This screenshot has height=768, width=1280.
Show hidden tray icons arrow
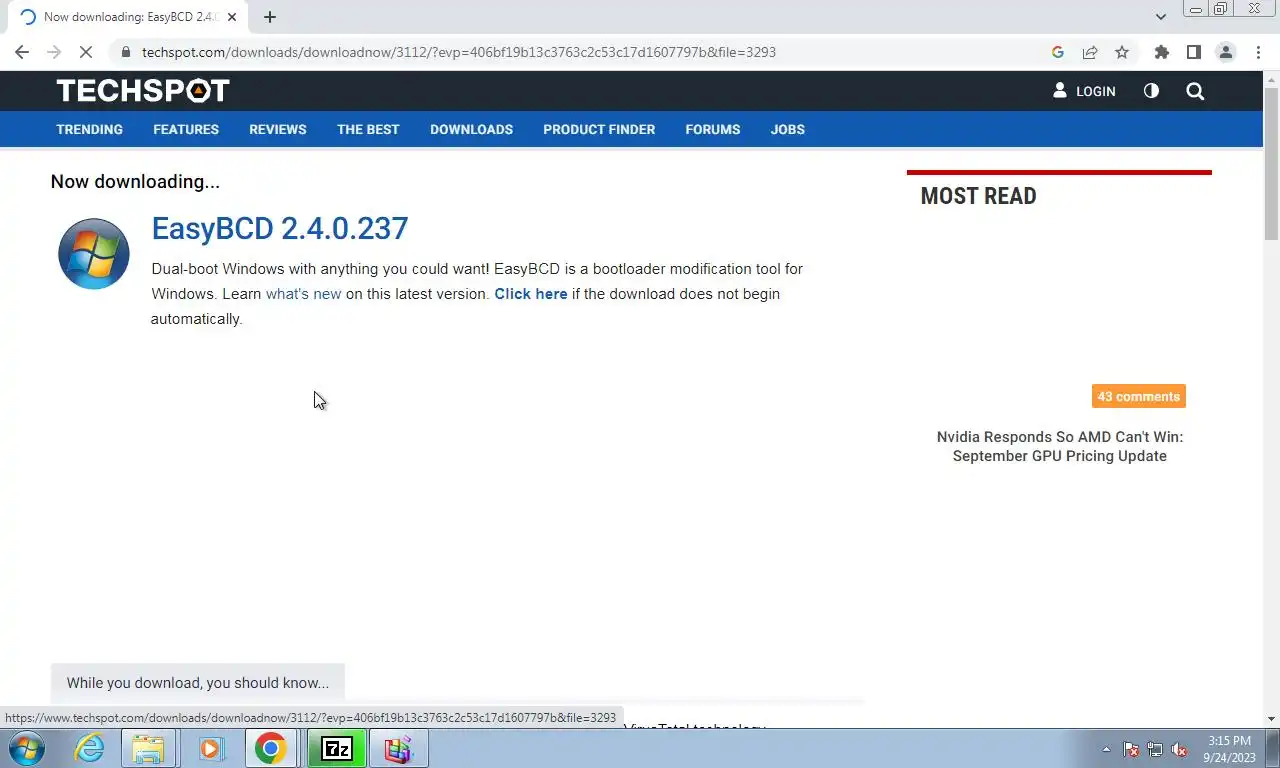(1106, 749)
